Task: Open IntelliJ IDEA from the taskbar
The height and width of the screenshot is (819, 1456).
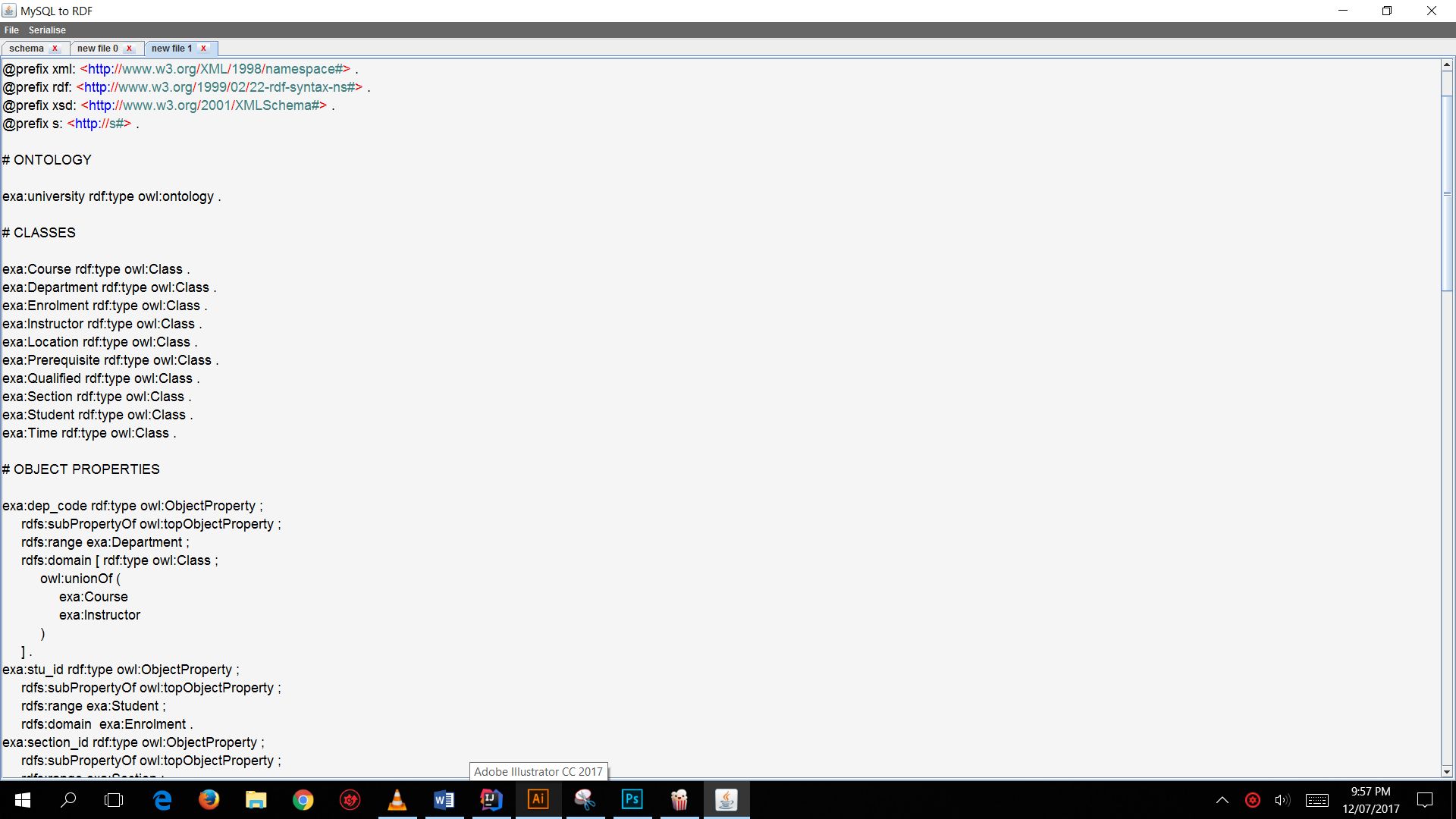Action: (491, 799)
